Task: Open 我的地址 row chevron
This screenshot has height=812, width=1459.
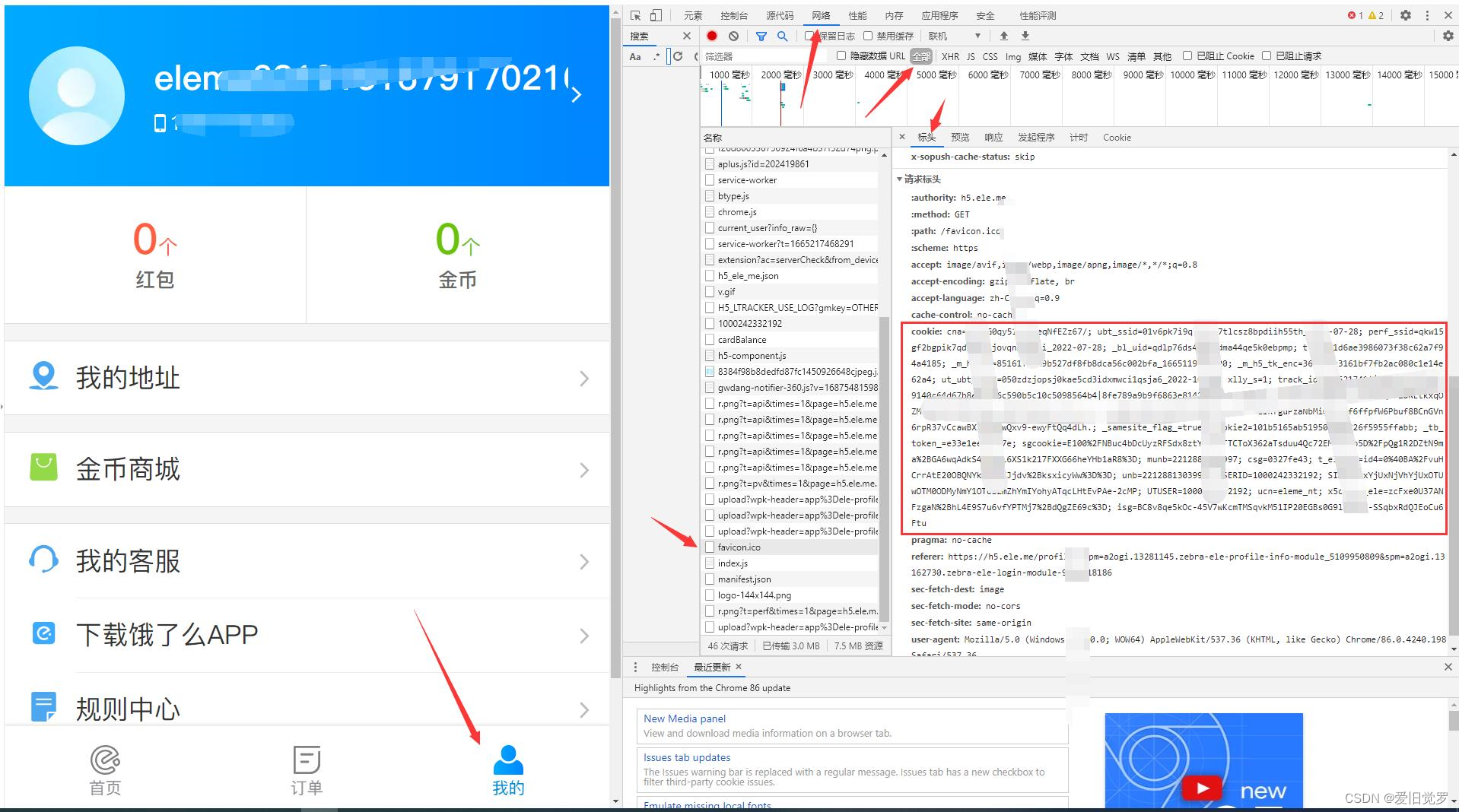Action: tap(584, 378)
